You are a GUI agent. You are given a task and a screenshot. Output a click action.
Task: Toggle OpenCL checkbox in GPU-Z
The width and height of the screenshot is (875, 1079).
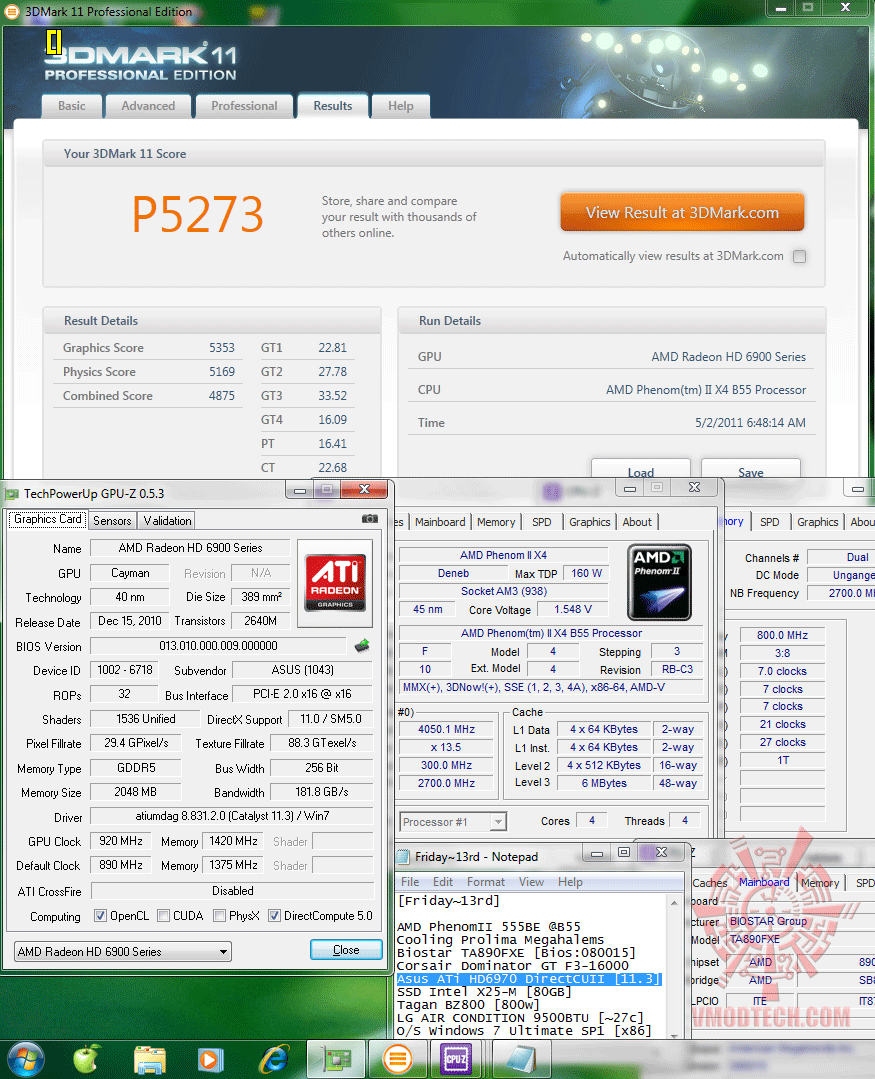100,916
